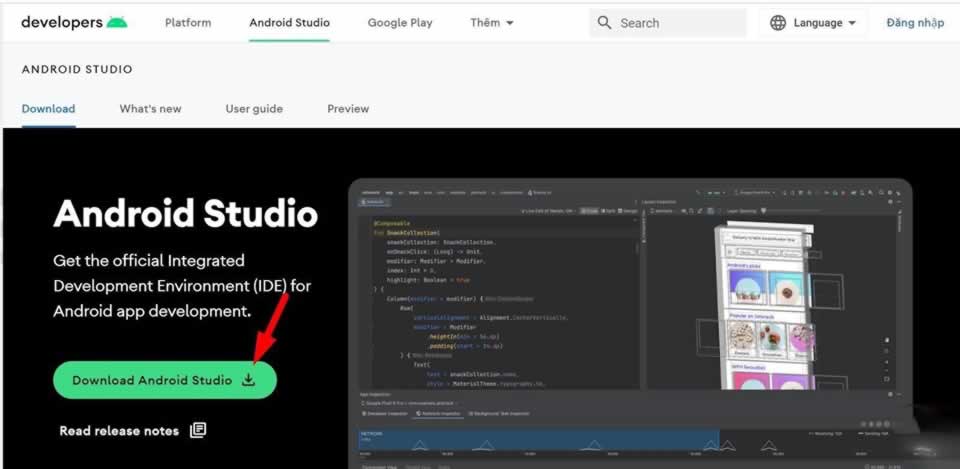Select the Android Studio nav tab
Image resolution: width=960 pixels, height=469 pixels.
pyautogui.click(x=289, y=23)
